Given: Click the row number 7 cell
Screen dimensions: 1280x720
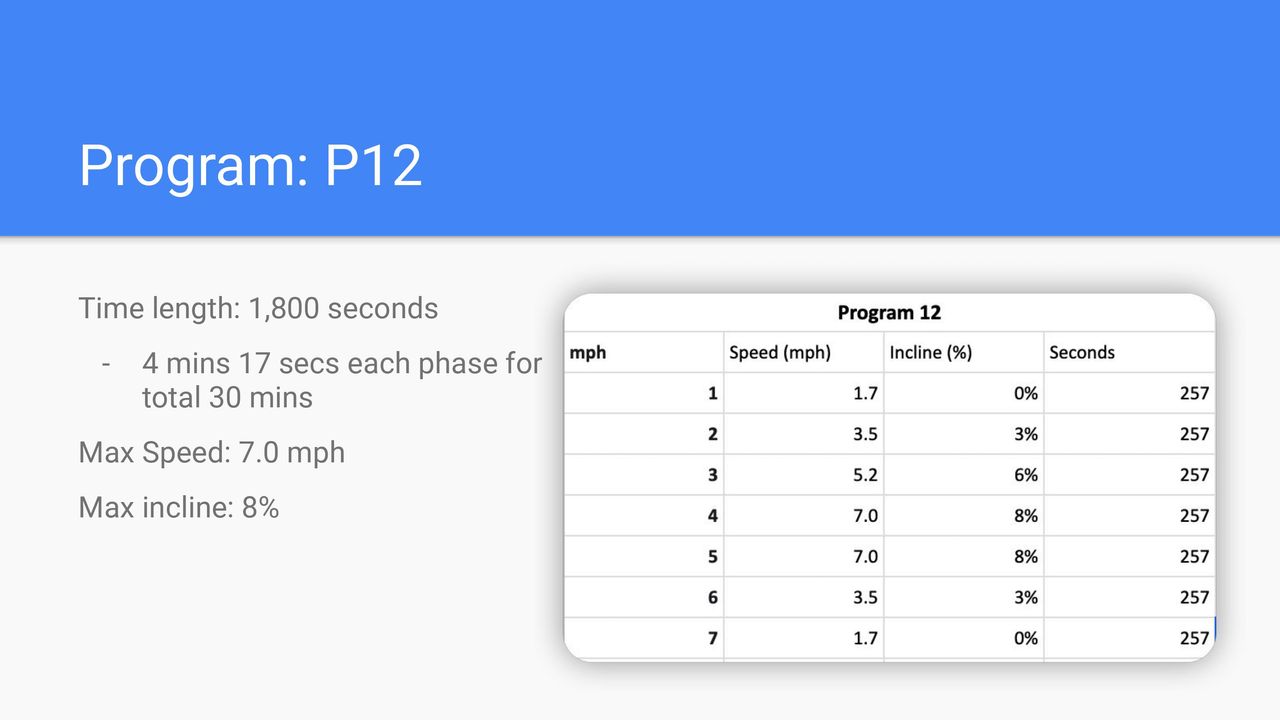Looking at the screenshot, I should click(644, 638).
